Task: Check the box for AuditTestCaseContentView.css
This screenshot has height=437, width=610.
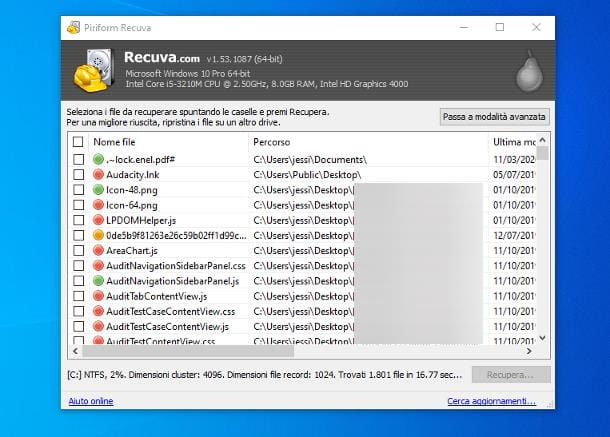Action: (79, 311)
